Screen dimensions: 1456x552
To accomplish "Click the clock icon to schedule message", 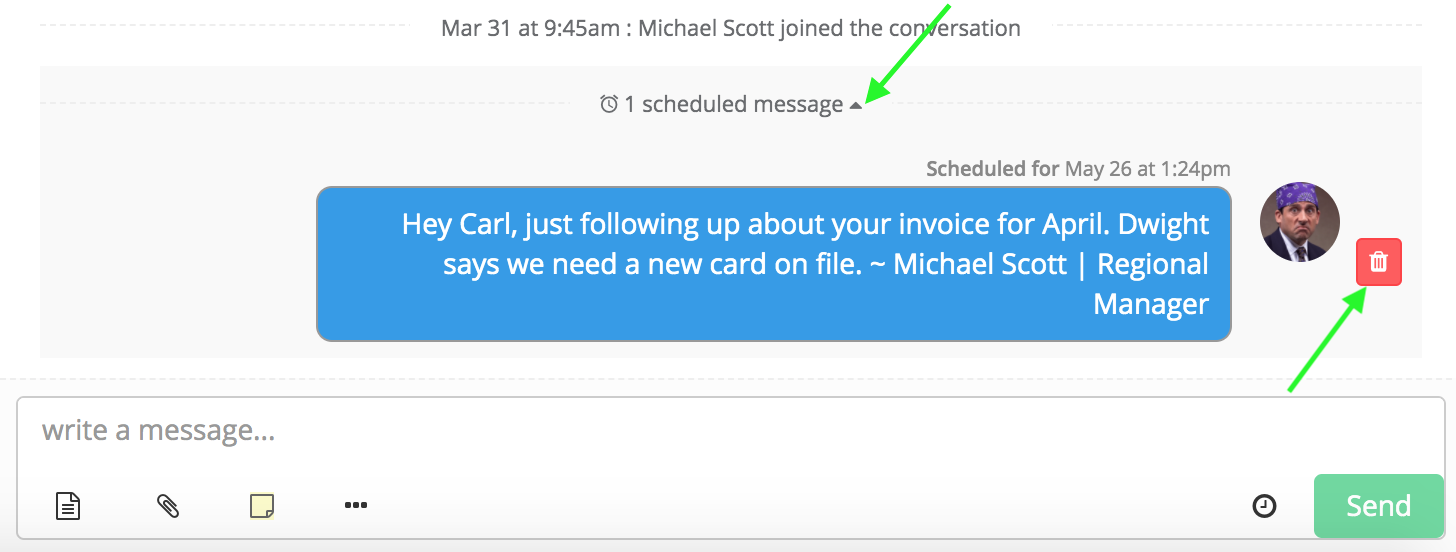I will pyautogui.click(x=1264, y=506).
